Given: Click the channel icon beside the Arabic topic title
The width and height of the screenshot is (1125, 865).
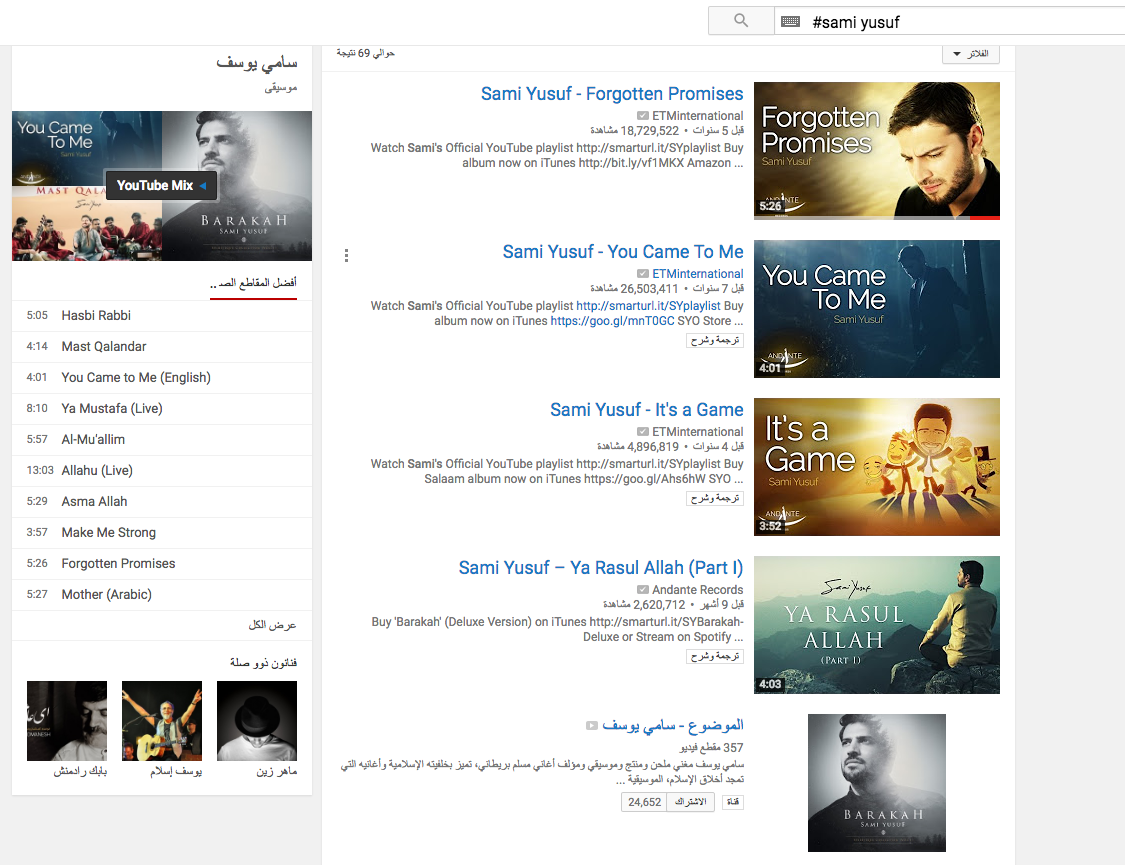Looking at the screenshot, I should coord(592,726).
